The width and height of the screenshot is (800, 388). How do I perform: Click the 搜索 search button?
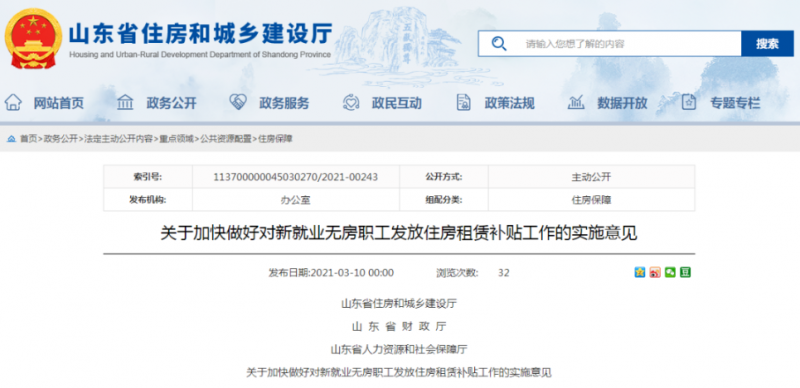pos(767,44)
